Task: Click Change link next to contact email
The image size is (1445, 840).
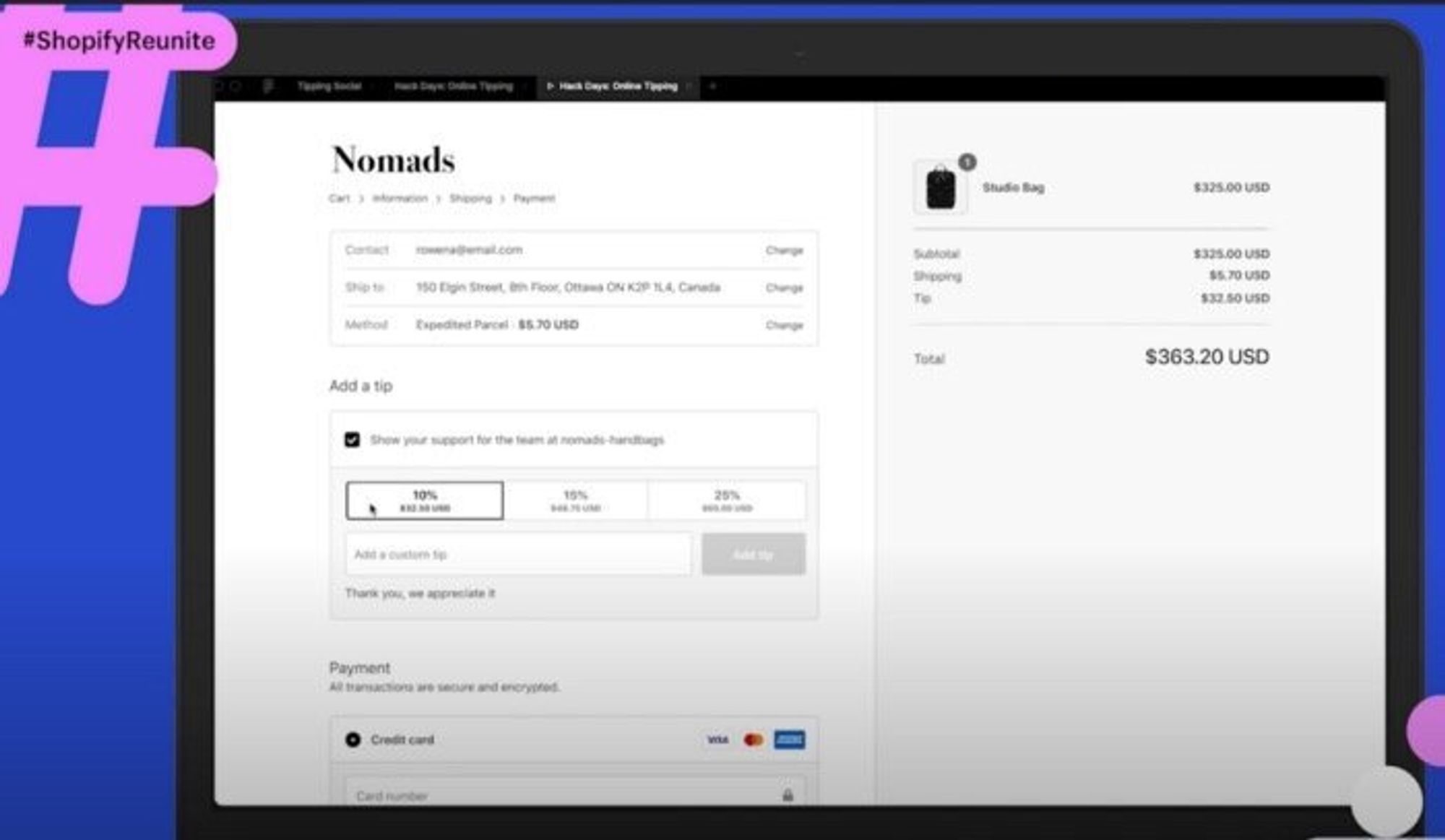Action: pyautogui.click(x=784, y=251)
